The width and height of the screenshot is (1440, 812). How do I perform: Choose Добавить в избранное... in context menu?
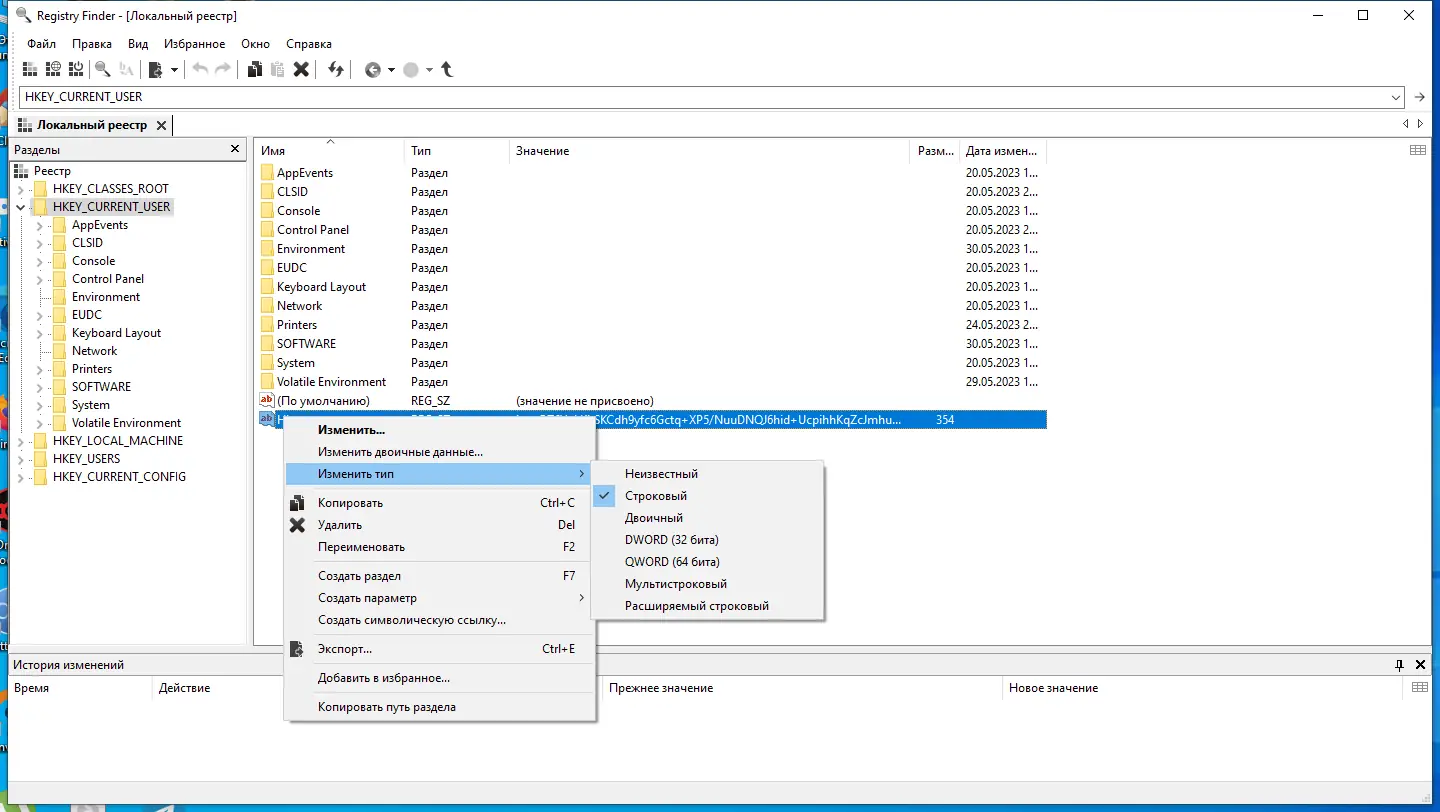[440, 678]
